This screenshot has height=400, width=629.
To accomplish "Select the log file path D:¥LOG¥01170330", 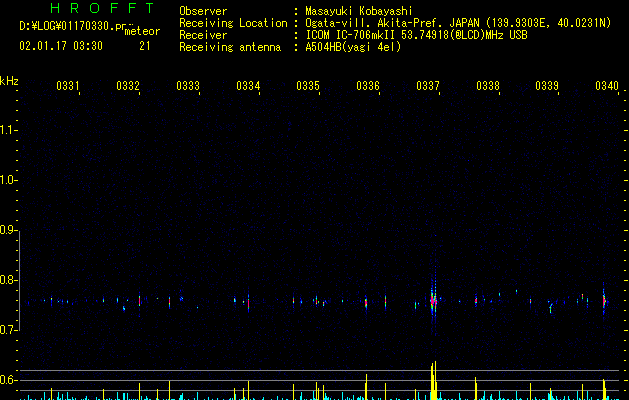I will (x=73, y=26).
